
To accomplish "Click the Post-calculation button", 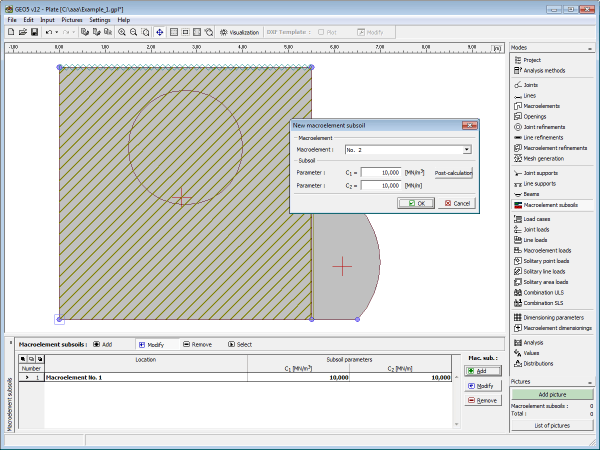I will [x=452, y=172].
